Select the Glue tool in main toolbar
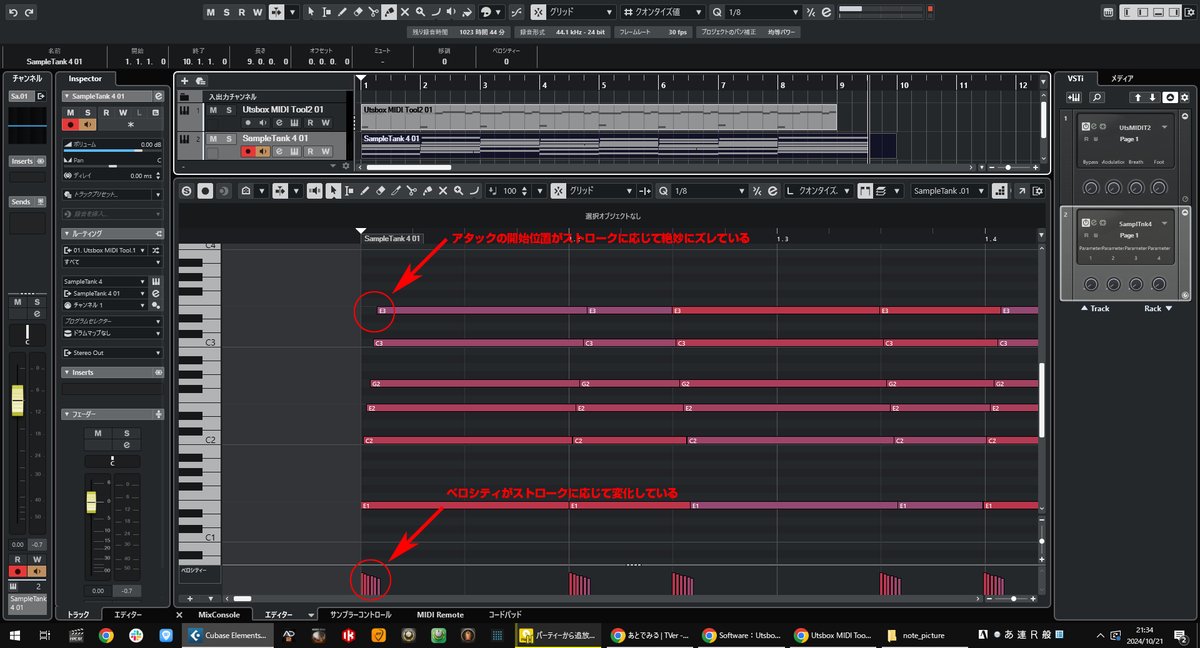1200x648 pixels. [388, 12]
